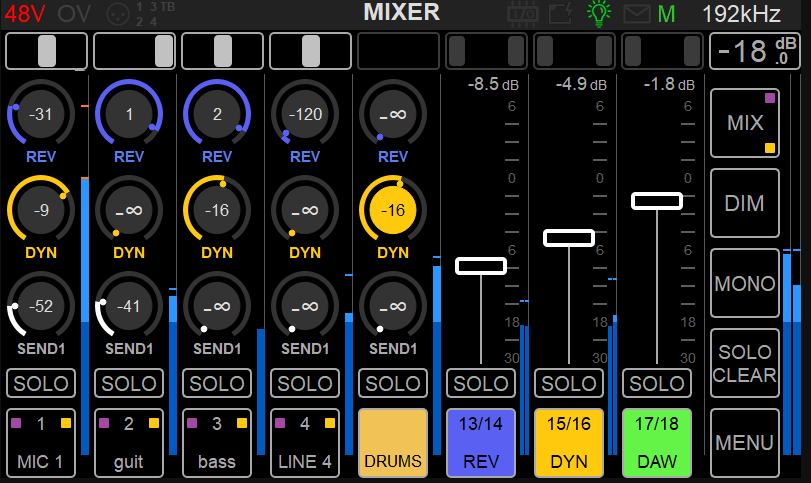Click the yellow square on channel 3
This screenshot has height=483, width=811.
(241, 423)
